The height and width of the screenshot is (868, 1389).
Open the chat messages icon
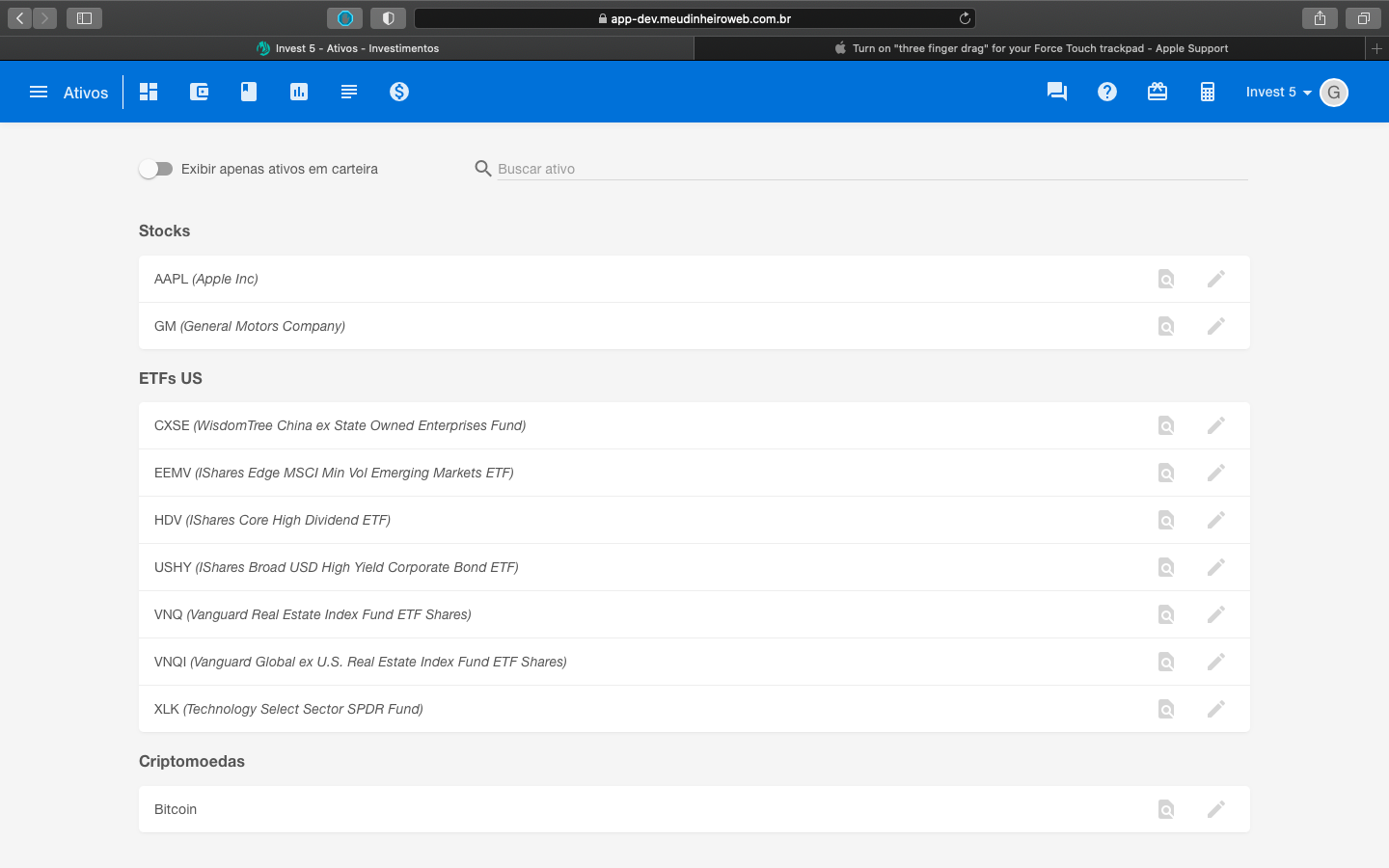coord(1057,92)
